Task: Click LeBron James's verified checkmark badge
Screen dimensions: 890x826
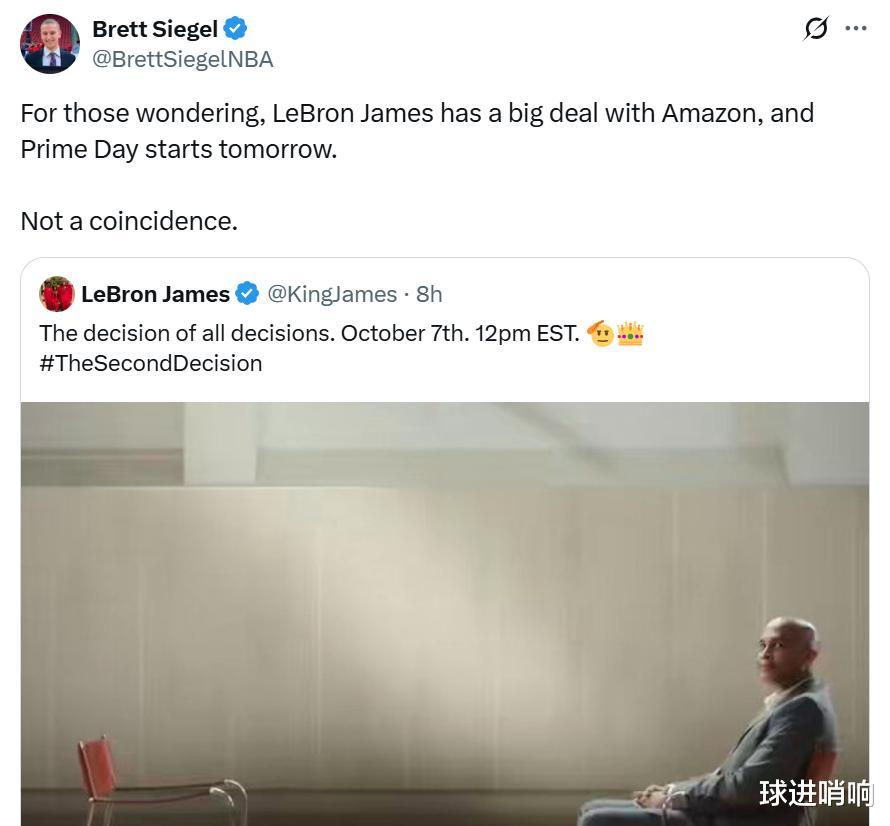Action: click(247, 294)
